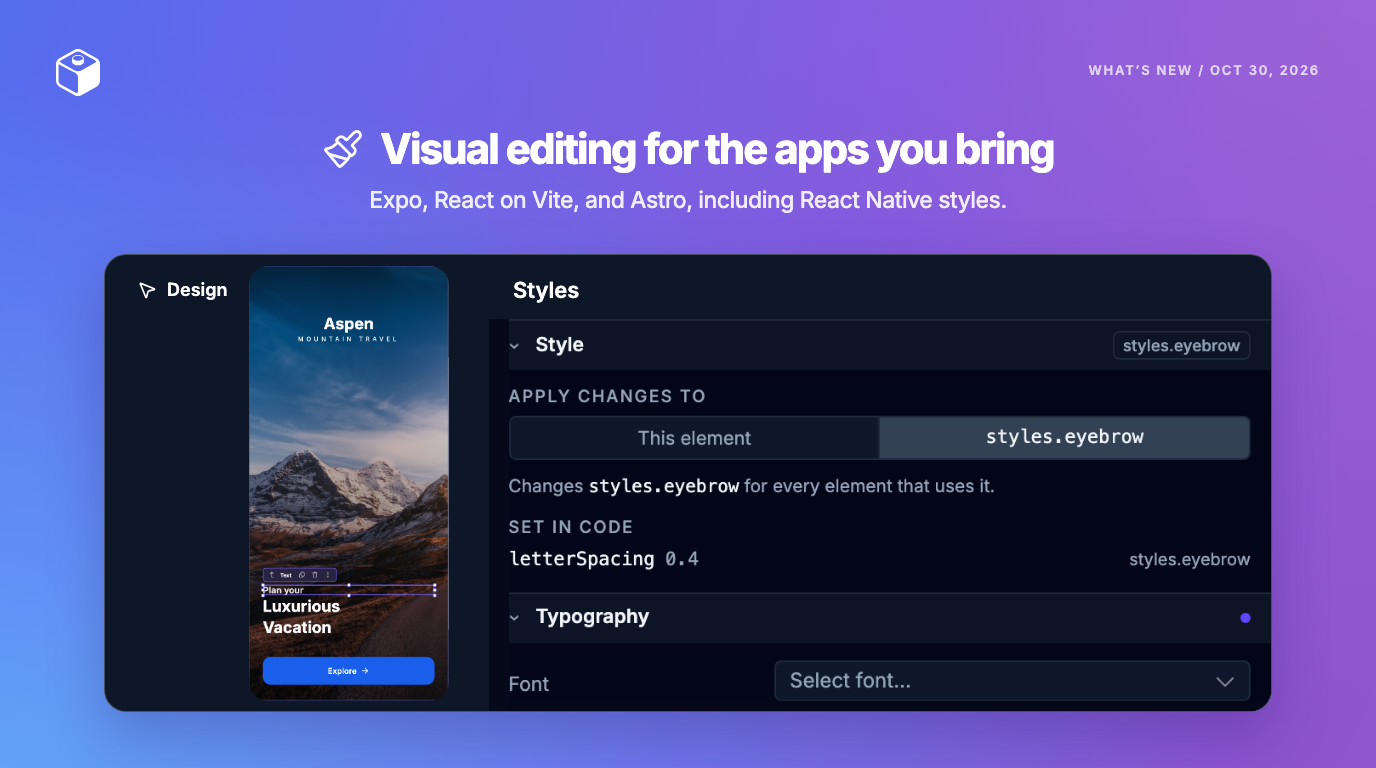
Task: Switch to the Design mode tab
Action: (183, 290)
